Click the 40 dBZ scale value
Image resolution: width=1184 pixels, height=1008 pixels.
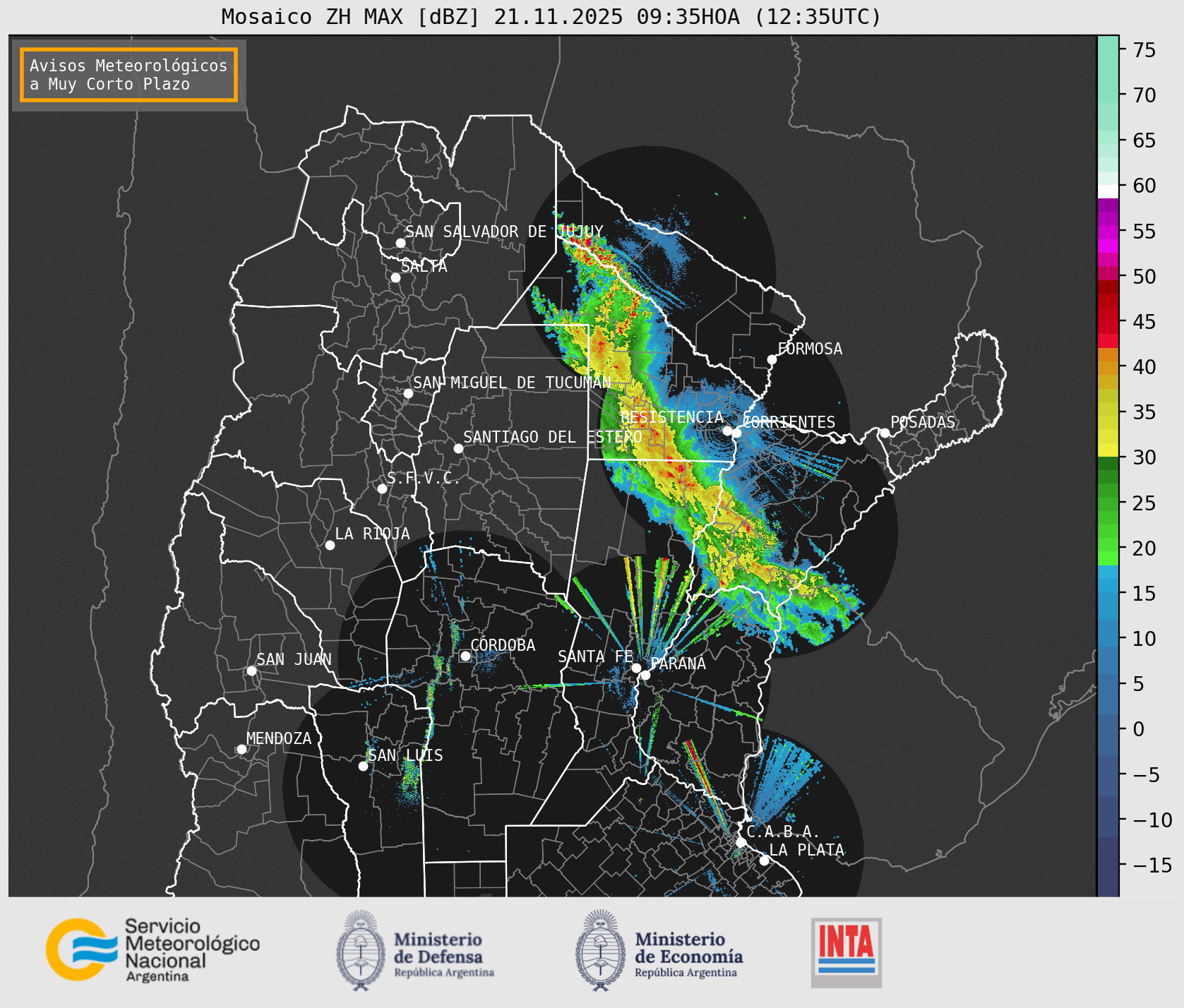tap(1144, 367)
